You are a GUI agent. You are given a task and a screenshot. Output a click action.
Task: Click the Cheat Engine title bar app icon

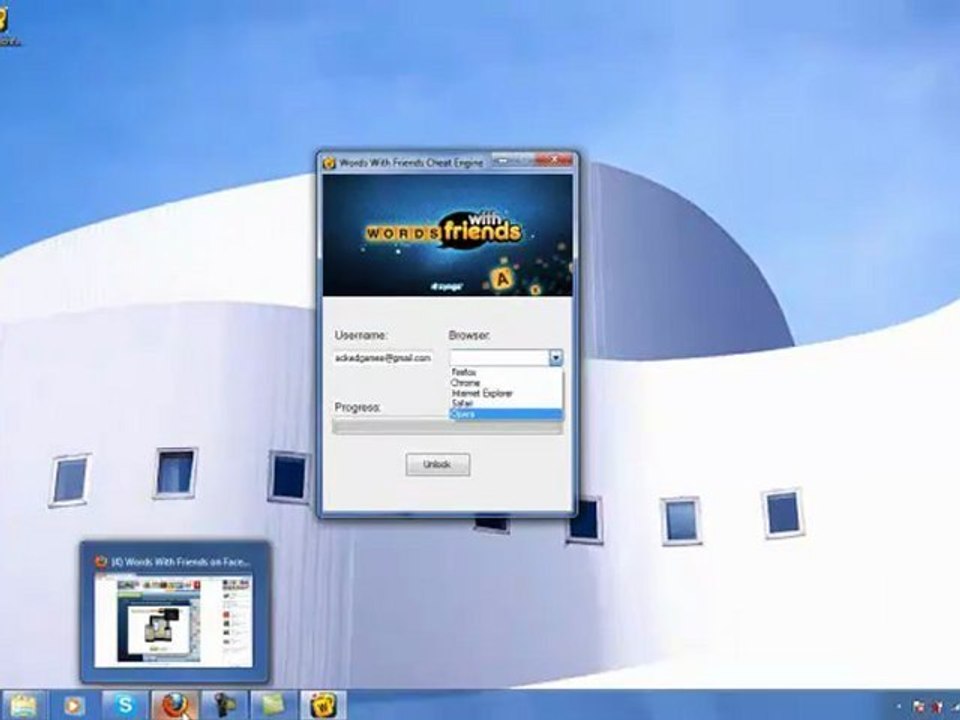(x=329, y=163)
